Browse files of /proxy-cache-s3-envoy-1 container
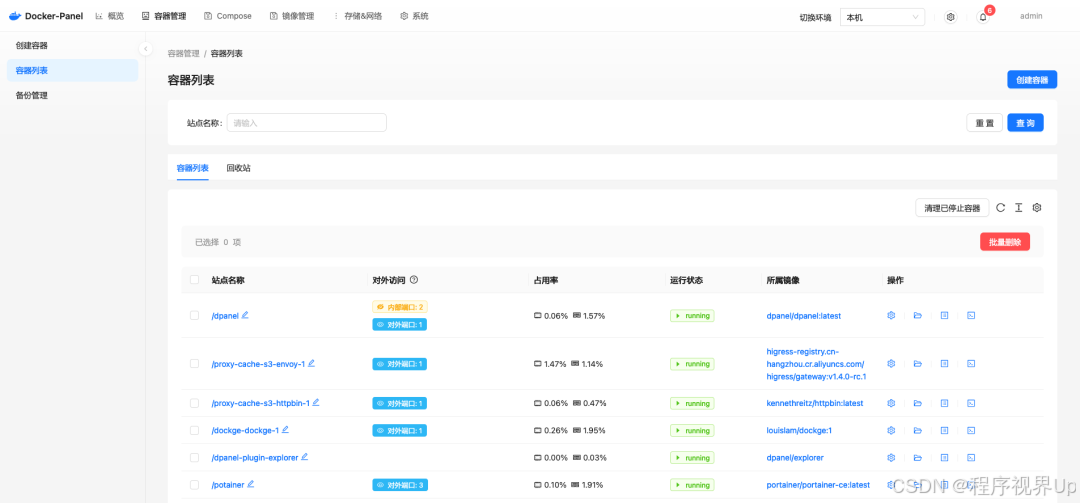The height and width of the screenshot is (503, 1080). tap(917, 363)
